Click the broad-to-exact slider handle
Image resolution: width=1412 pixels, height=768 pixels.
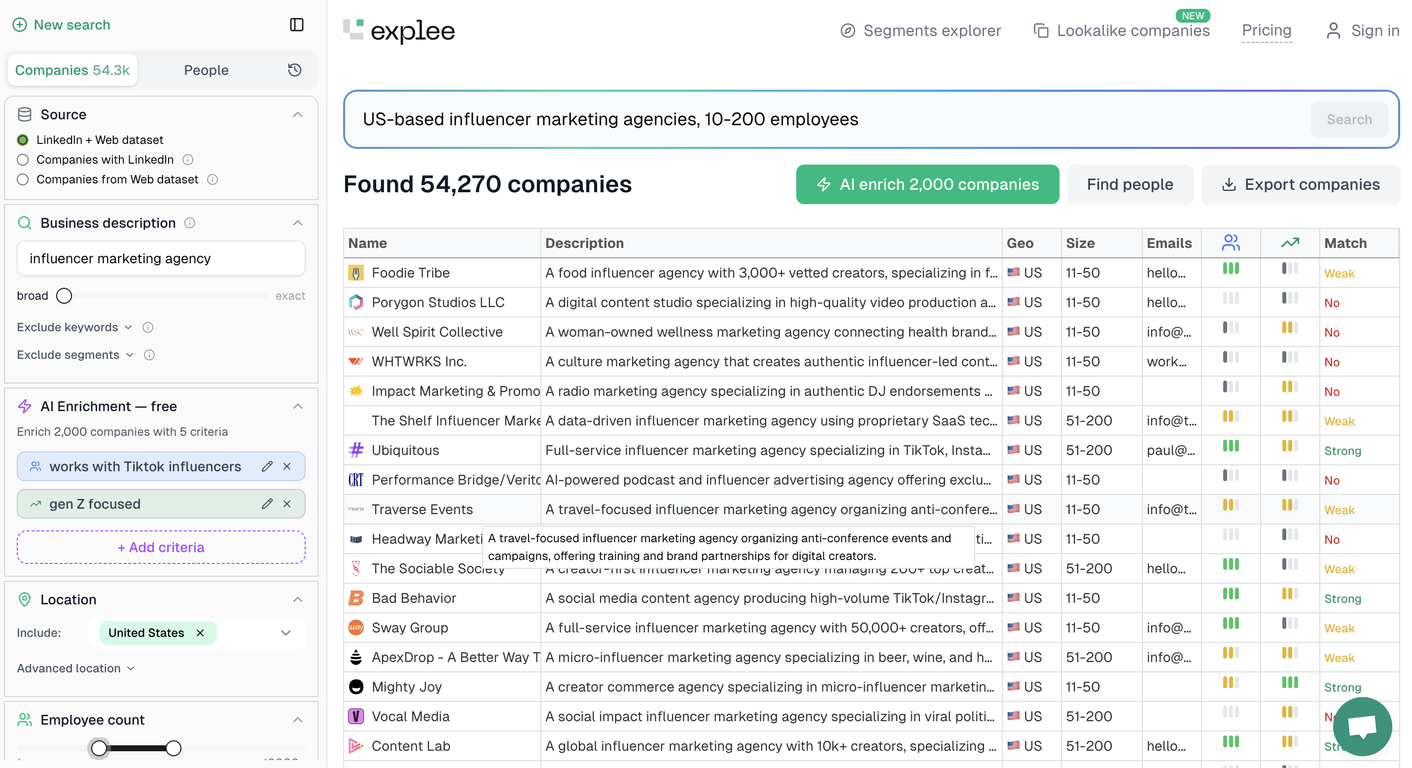64,296
